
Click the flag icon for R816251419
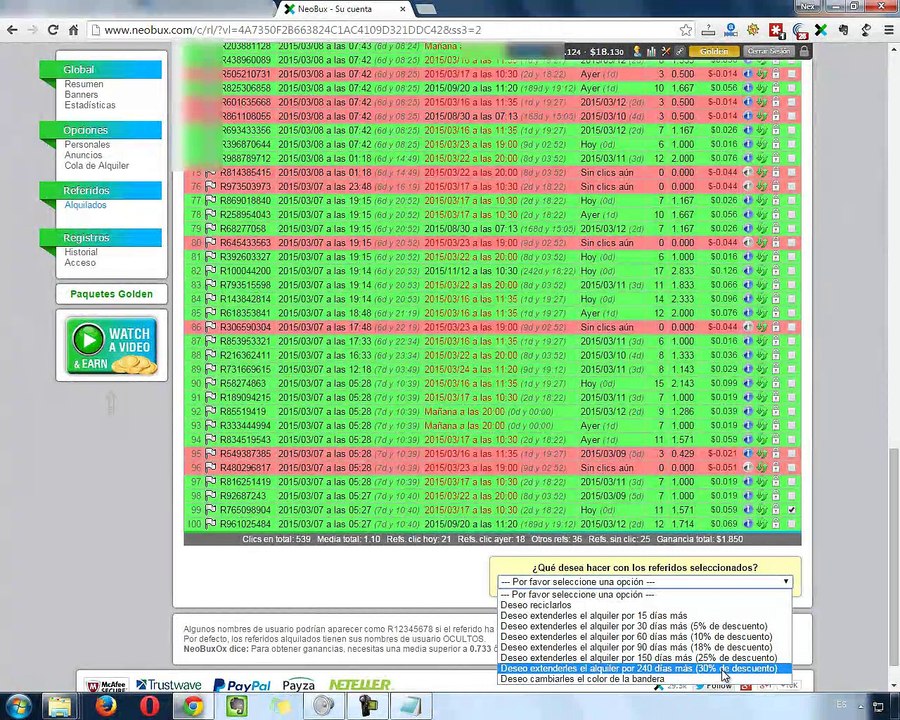[x=211, y=482]
